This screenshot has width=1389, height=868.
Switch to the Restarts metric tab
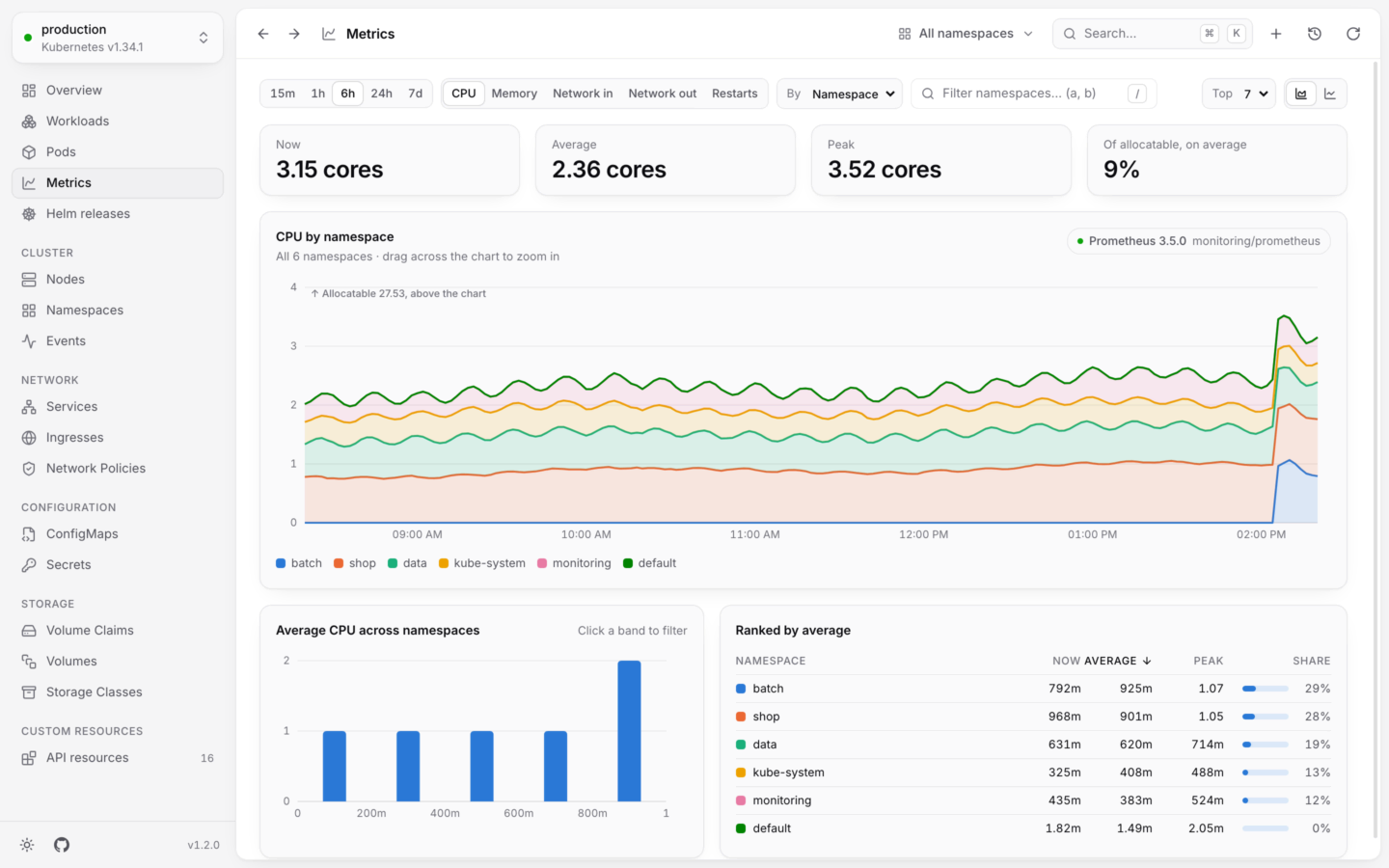click(735, 94)
